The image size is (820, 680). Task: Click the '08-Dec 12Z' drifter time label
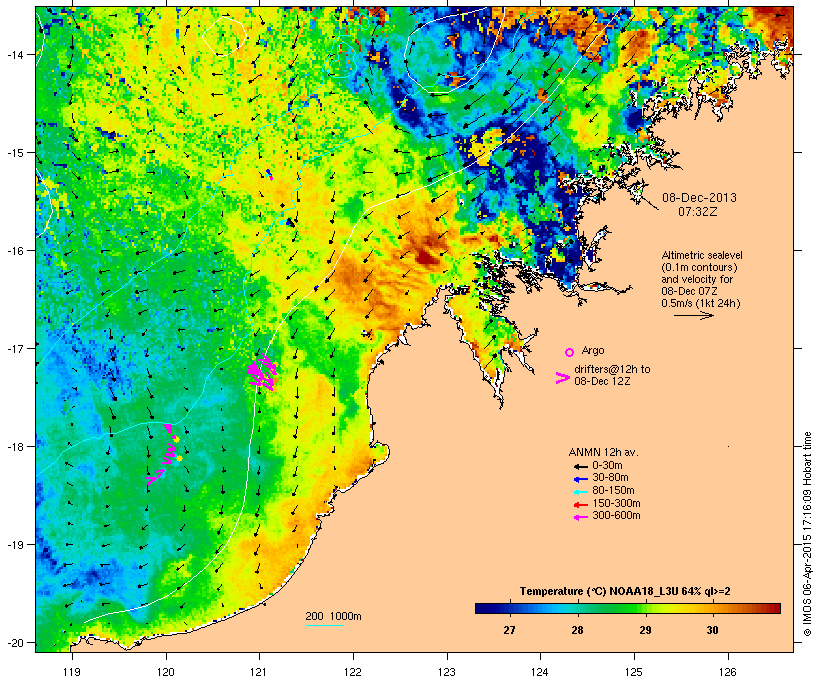coord(602,381)
